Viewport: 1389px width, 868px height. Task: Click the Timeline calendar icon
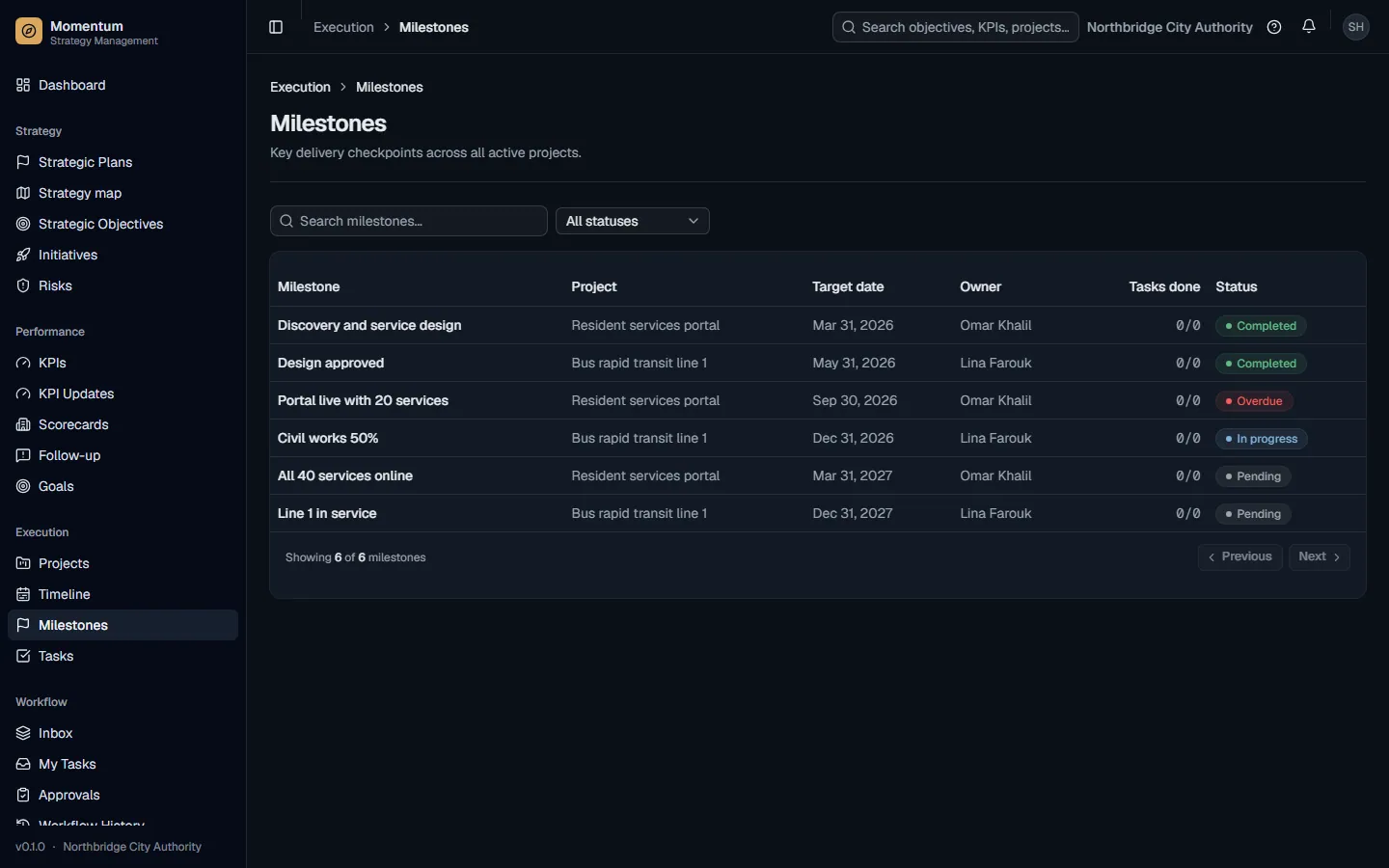point(23,594)
